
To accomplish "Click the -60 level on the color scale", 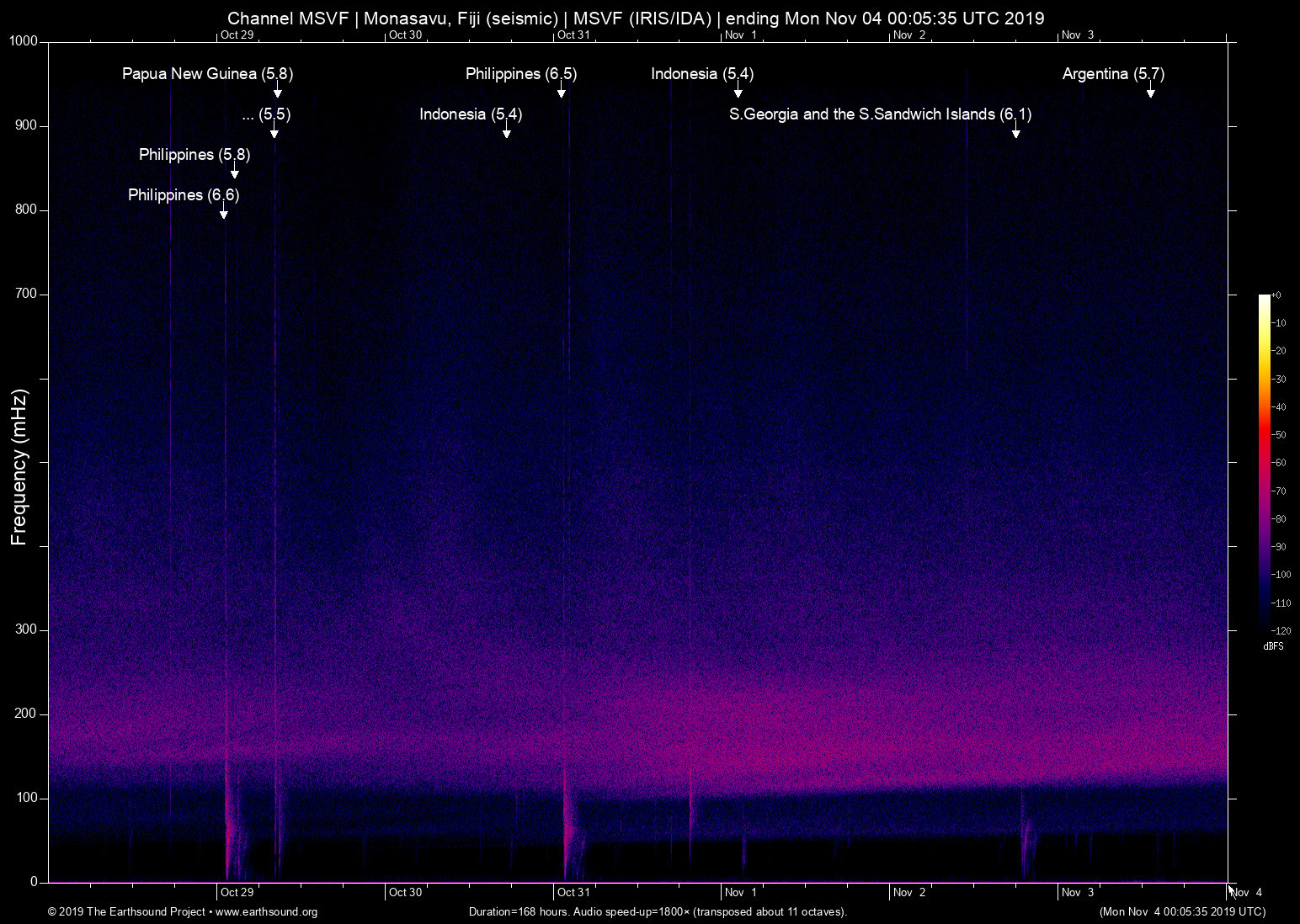I will tap(1280, 462).
